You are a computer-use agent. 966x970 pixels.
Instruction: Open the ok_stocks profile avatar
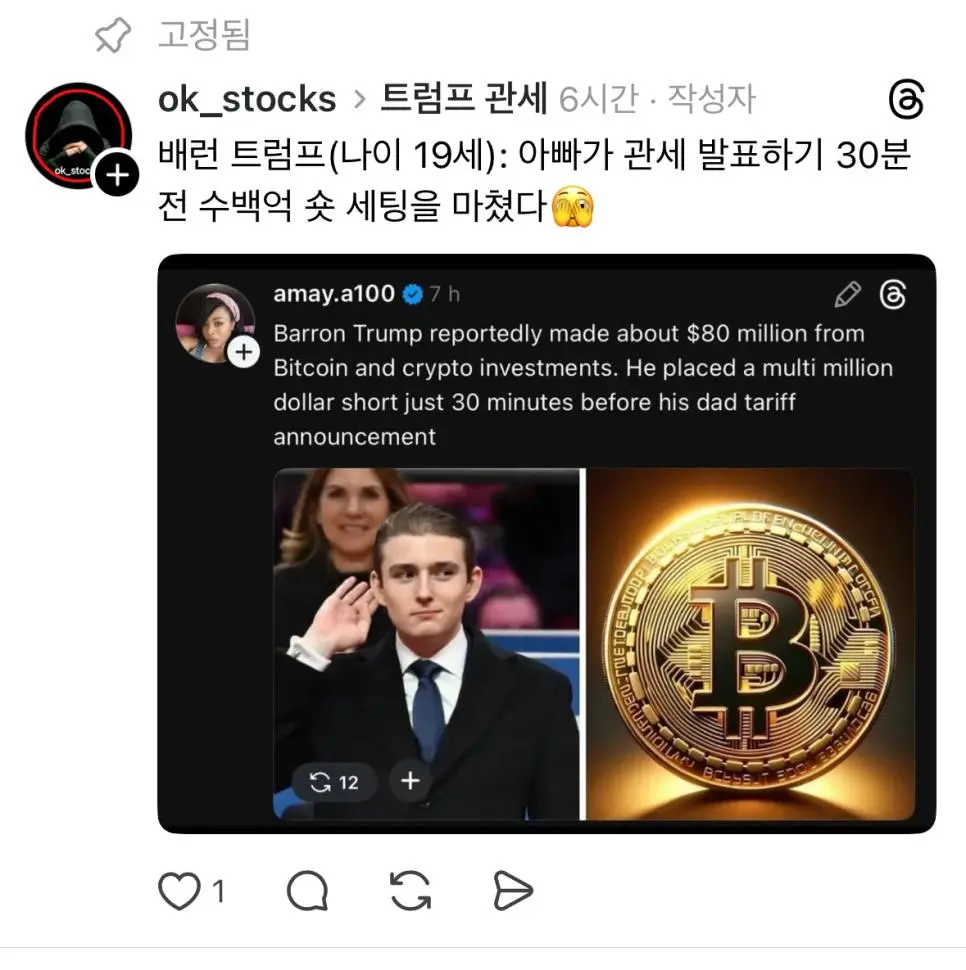[x=79, y=135]
